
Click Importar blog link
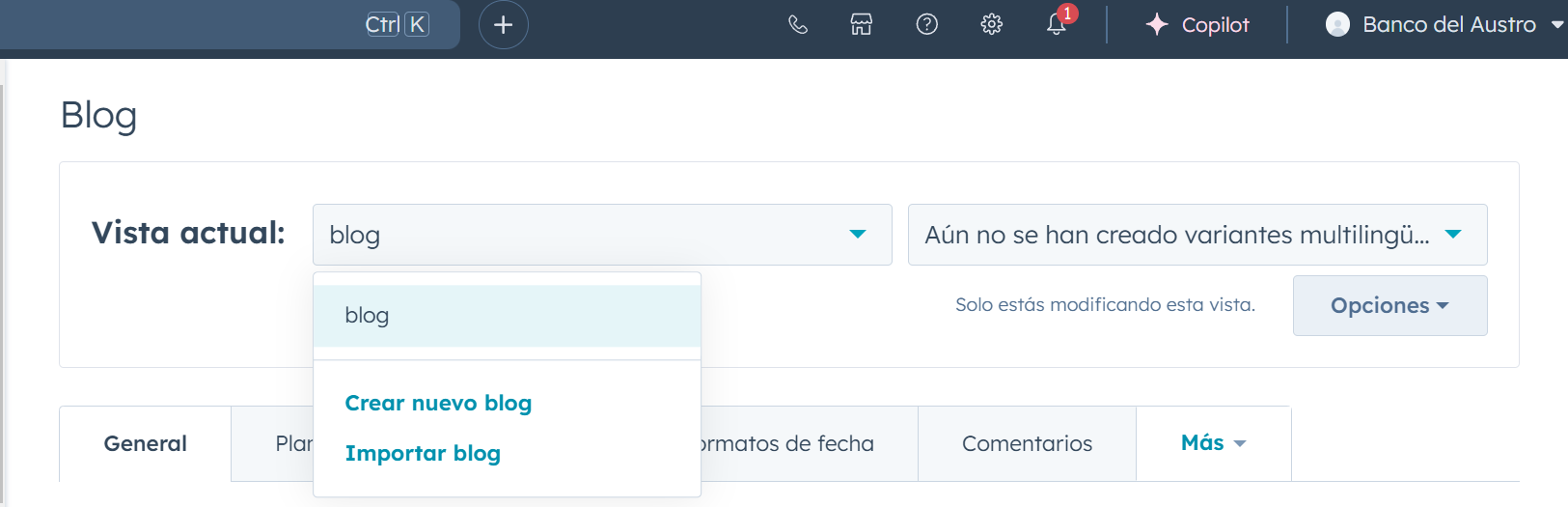(x=423, y=453)
